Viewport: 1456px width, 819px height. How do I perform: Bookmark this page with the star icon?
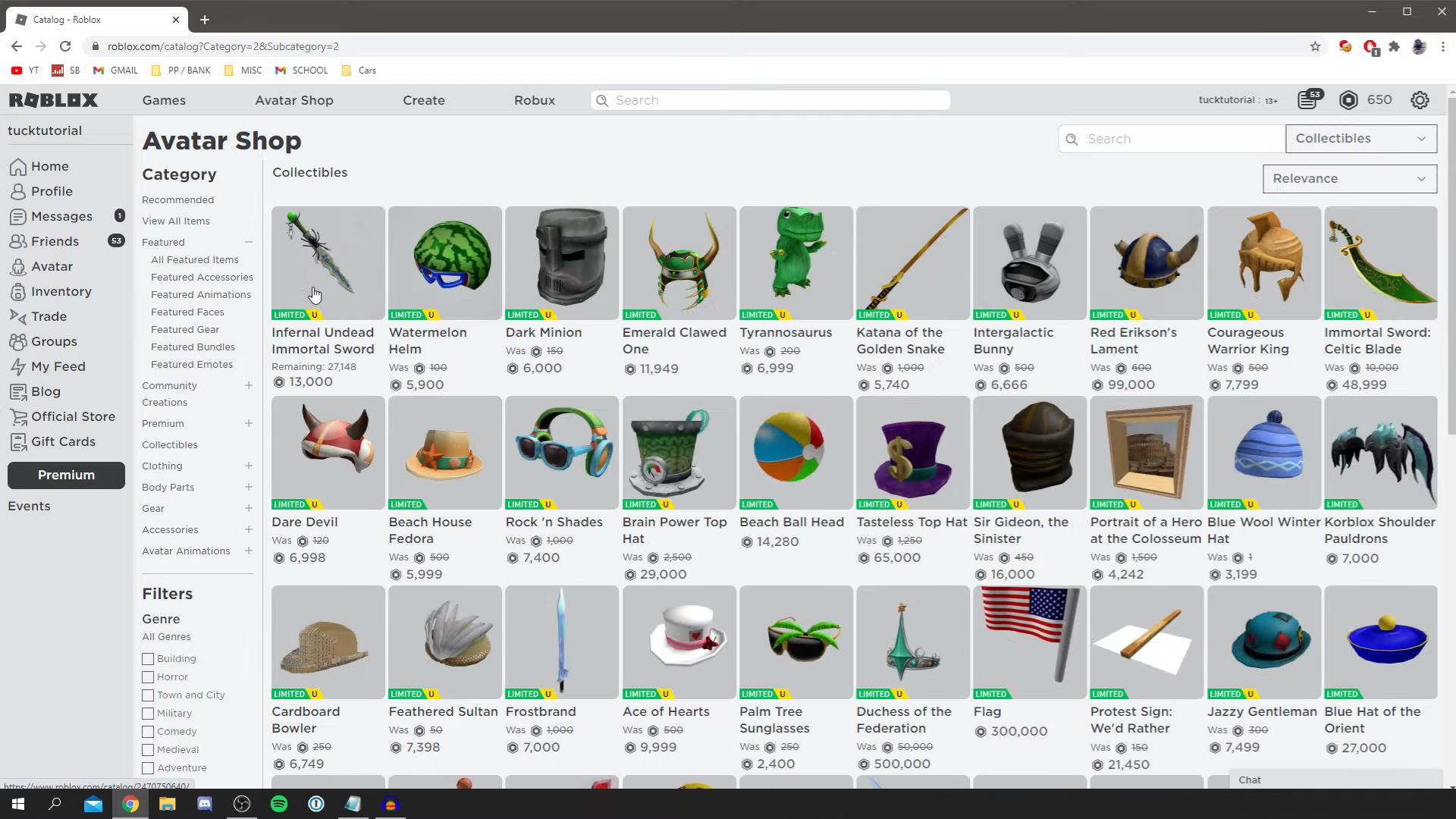pos(1315,46)
